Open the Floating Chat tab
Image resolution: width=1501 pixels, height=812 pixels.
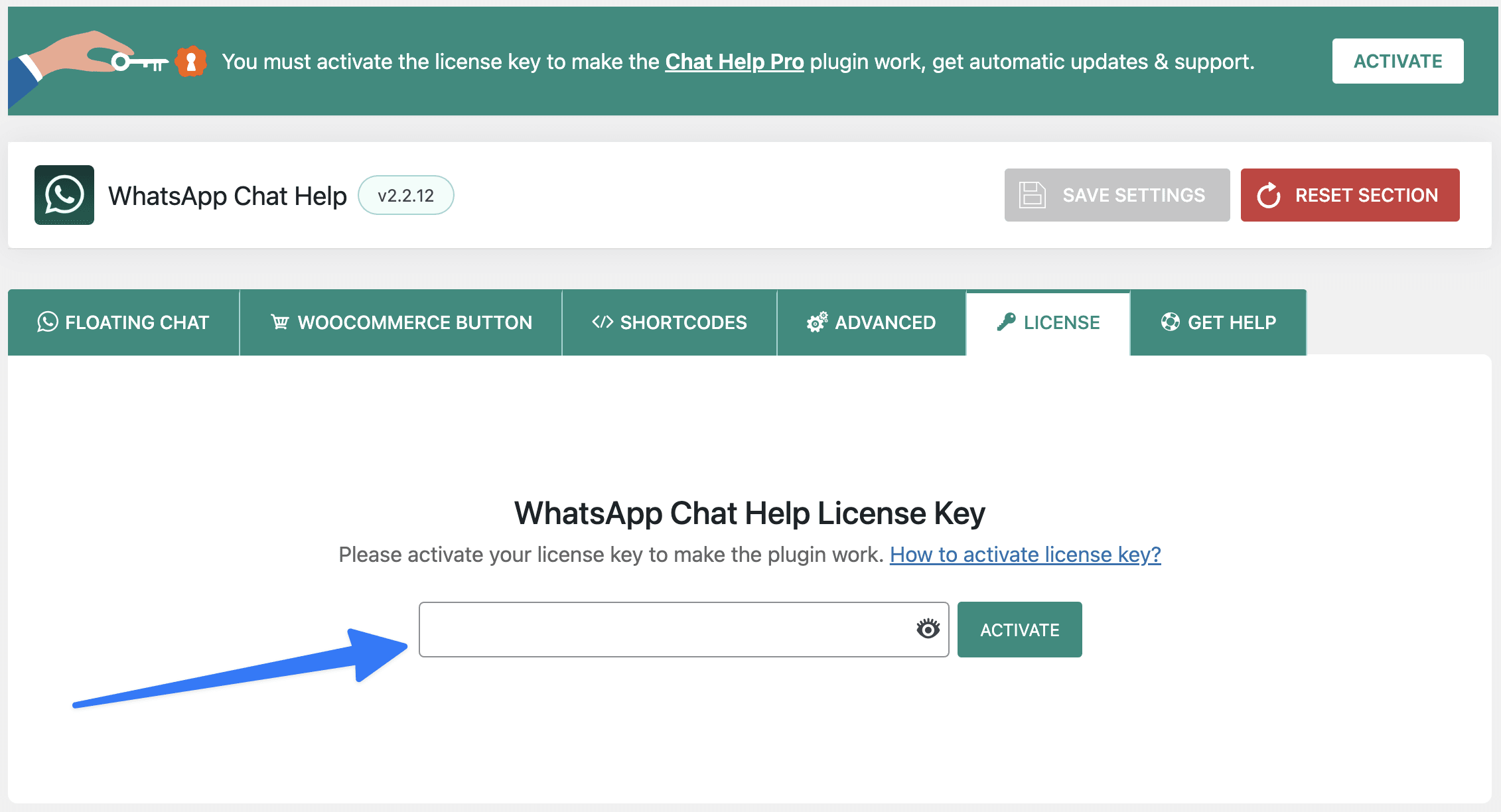click(123, 322)
